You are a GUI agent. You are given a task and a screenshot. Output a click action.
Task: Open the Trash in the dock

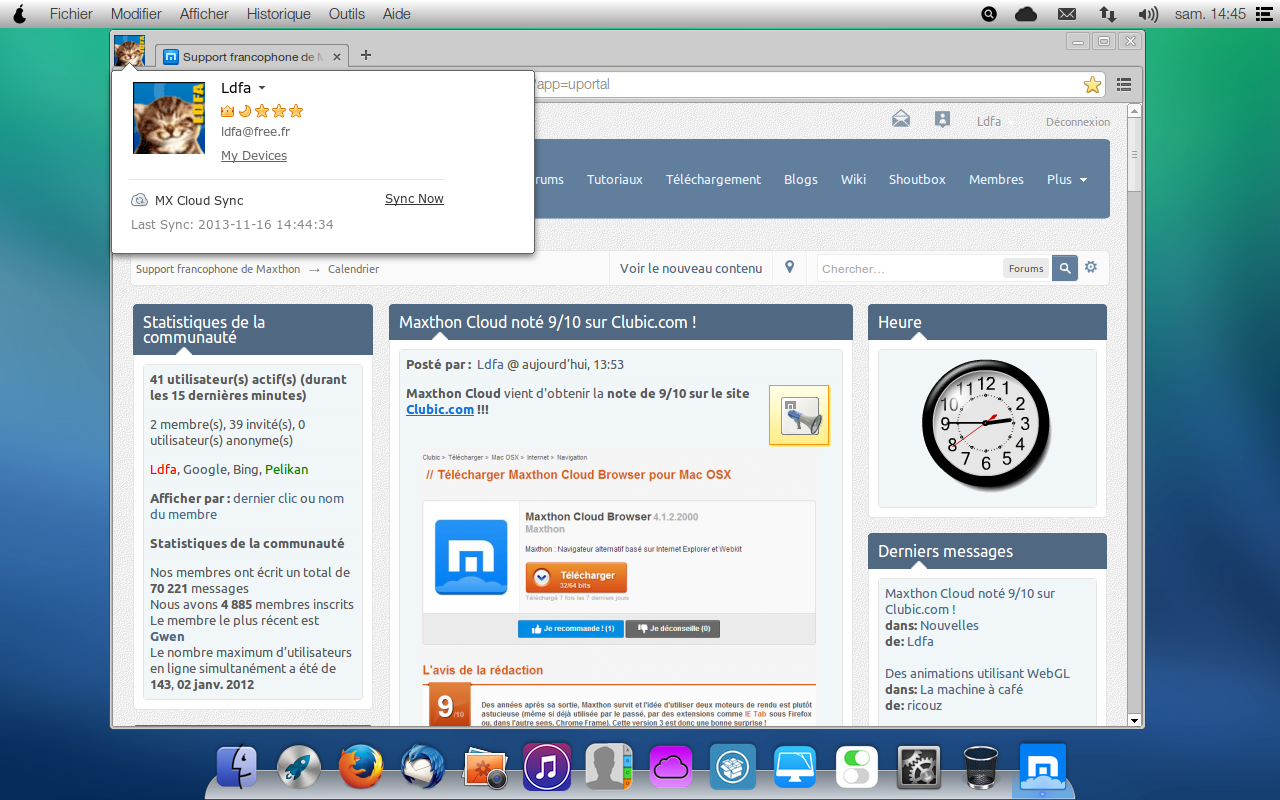coord(981,768)
